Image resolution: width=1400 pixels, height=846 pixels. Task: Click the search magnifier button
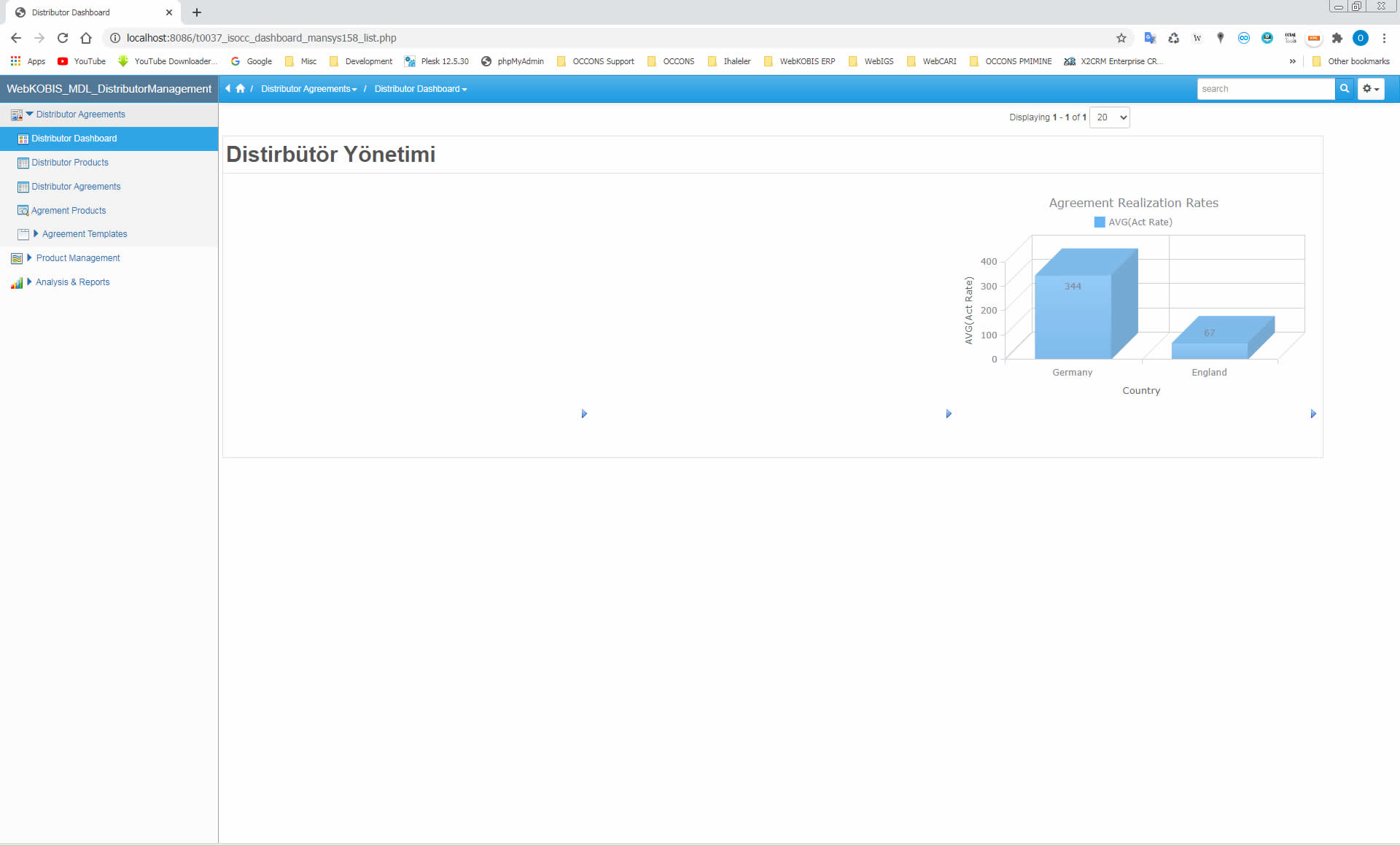(1345, 89)
